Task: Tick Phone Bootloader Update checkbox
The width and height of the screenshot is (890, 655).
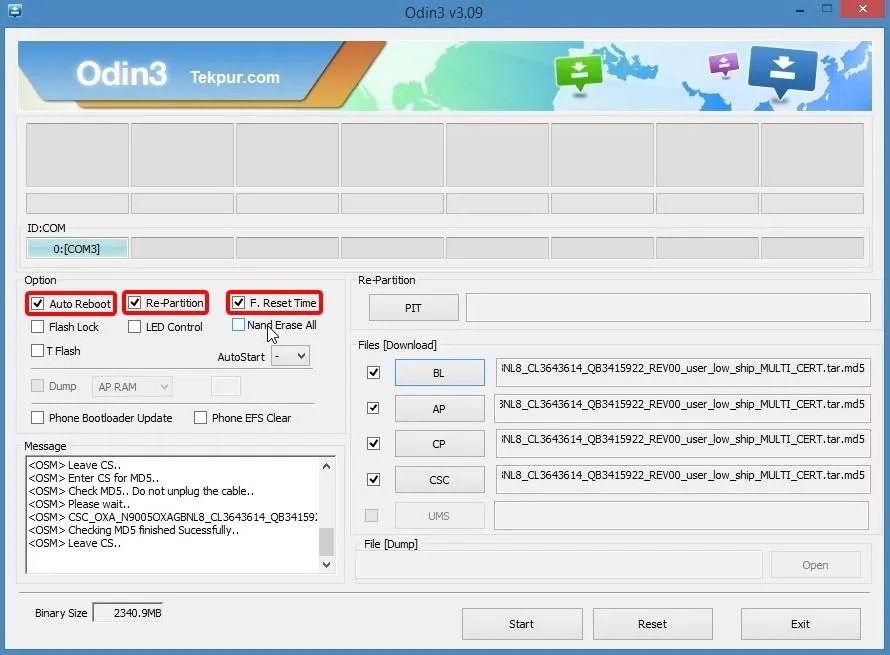Action: 37,418
